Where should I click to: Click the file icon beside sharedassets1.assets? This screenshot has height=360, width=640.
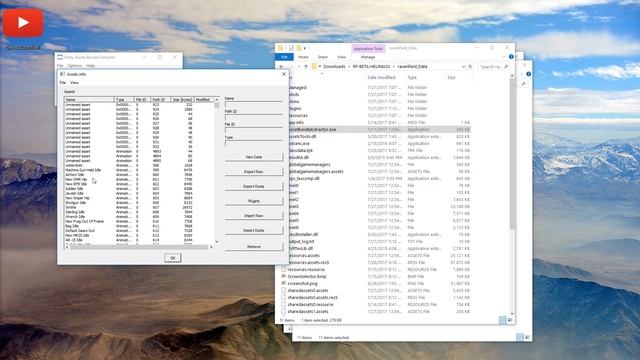(283, 311)
